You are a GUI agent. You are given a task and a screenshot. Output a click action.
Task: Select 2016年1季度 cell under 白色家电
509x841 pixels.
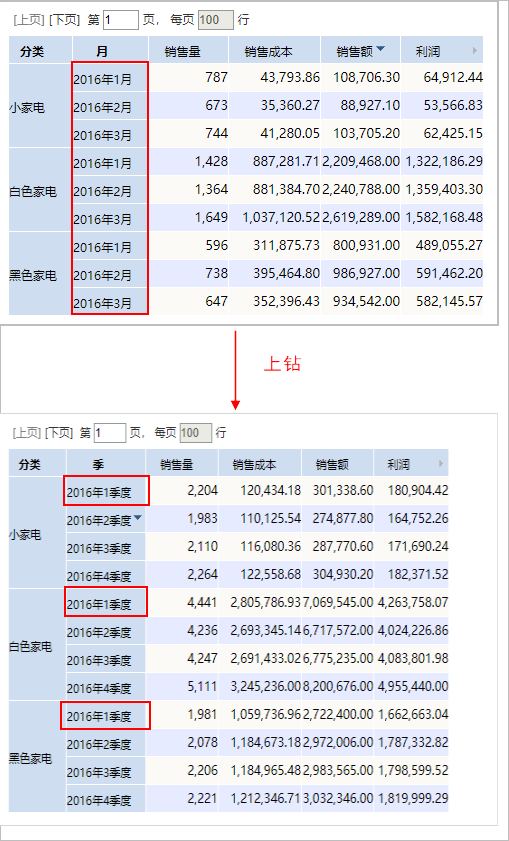(106, 603)
